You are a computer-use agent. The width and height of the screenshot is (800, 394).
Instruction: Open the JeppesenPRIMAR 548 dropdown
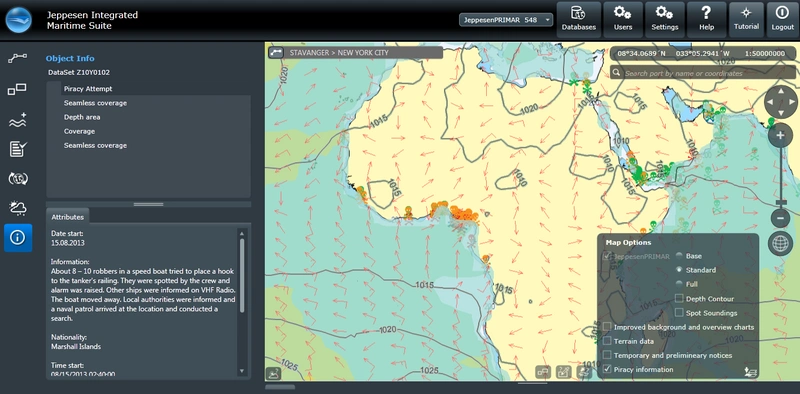pyautogui.click(x=506, y=20)
